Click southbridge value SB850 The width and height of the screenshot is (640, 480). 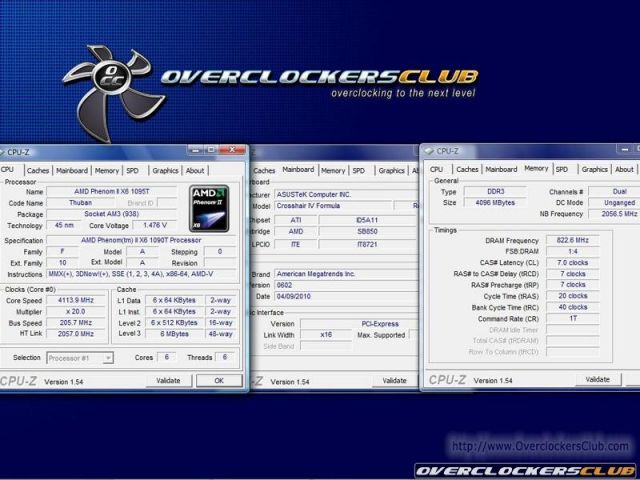[367, 231]
